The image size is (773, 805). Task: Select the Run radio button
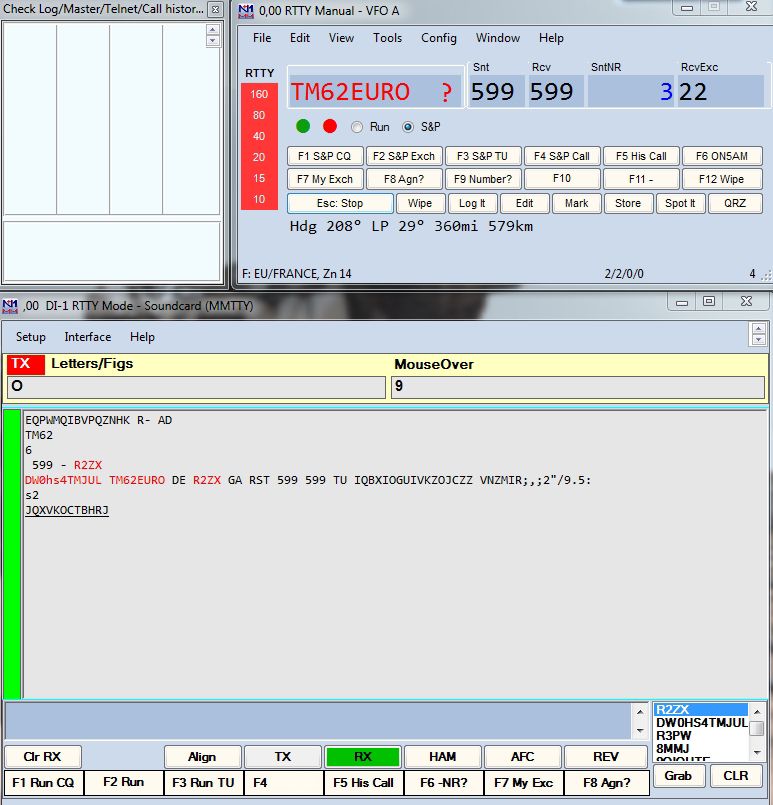pyautogui.click(x=357, y=127)
